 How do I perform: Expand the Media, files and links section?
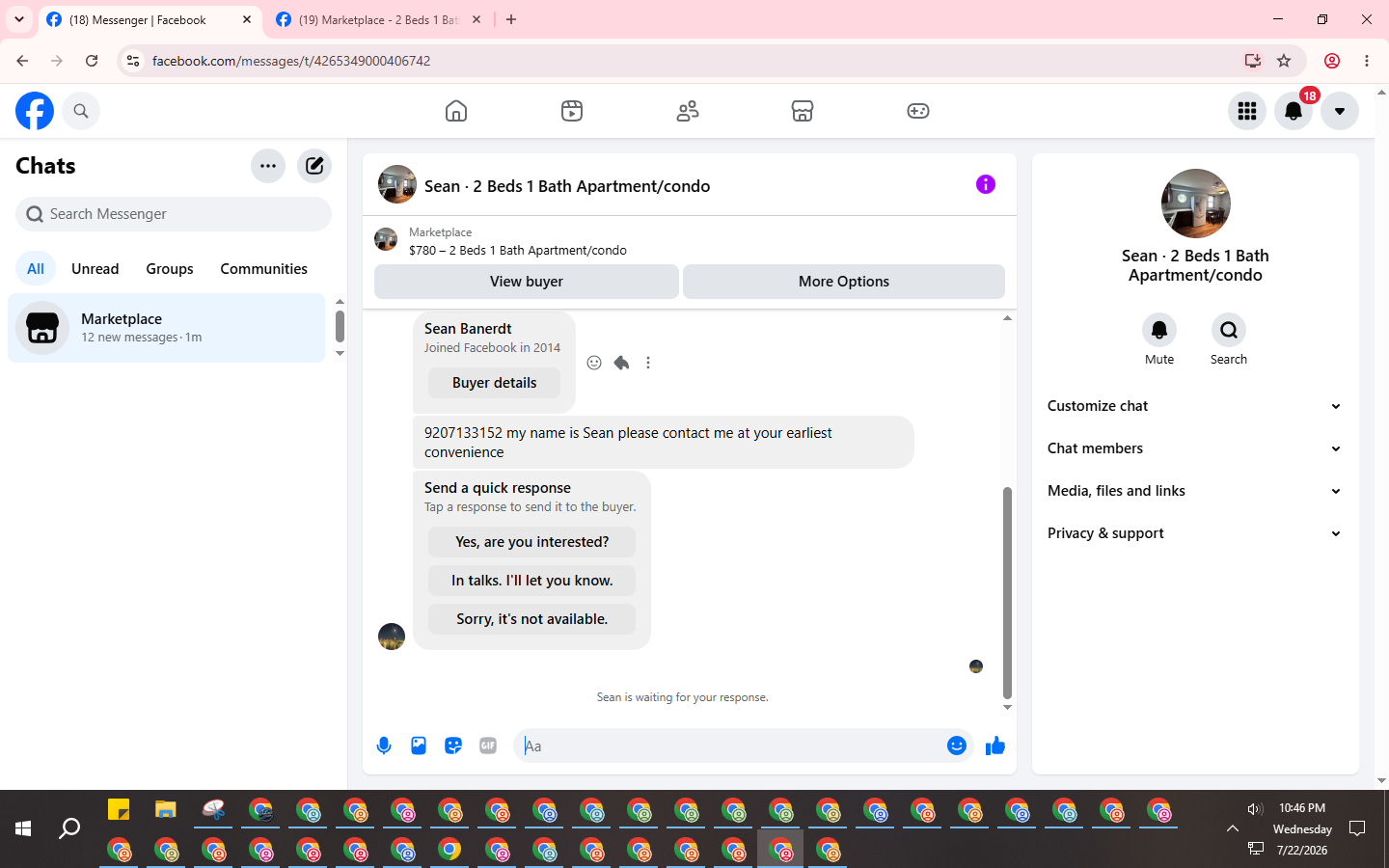click(1195, 491)
